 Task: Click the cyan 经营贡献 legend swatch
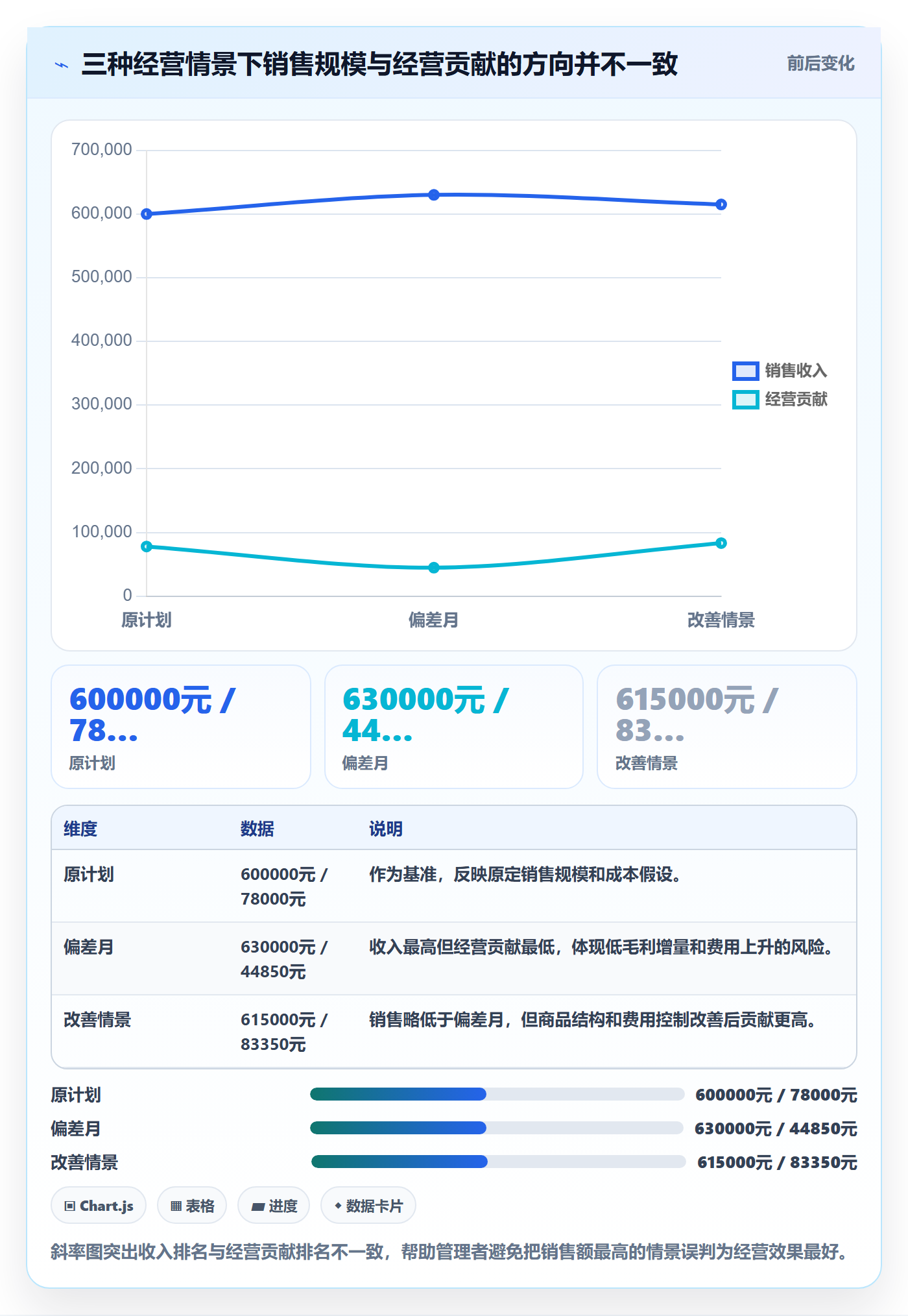point(745,399)
